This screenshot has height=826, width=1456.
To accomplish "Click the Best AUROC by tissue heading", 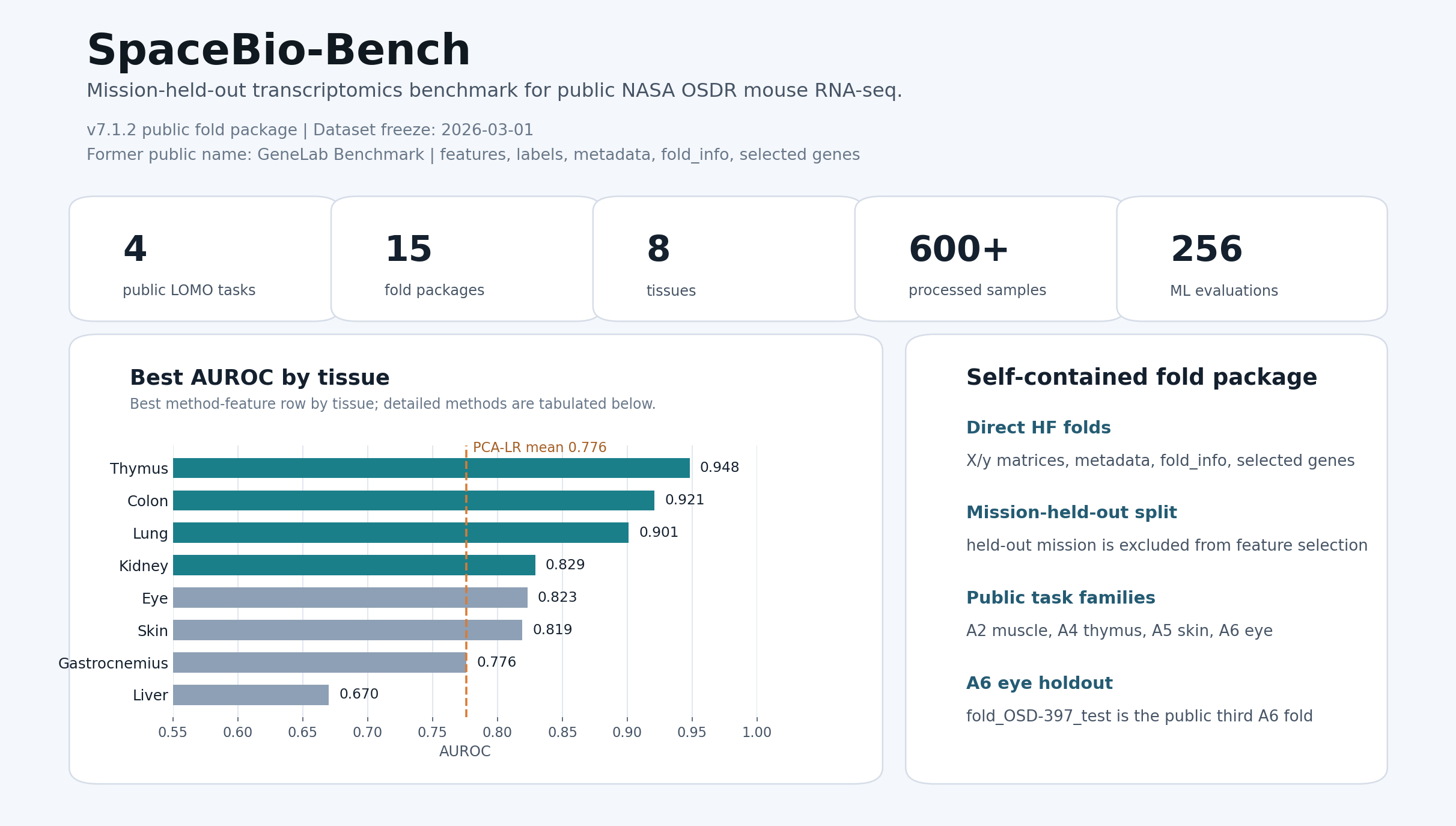I will pos(260,378).
